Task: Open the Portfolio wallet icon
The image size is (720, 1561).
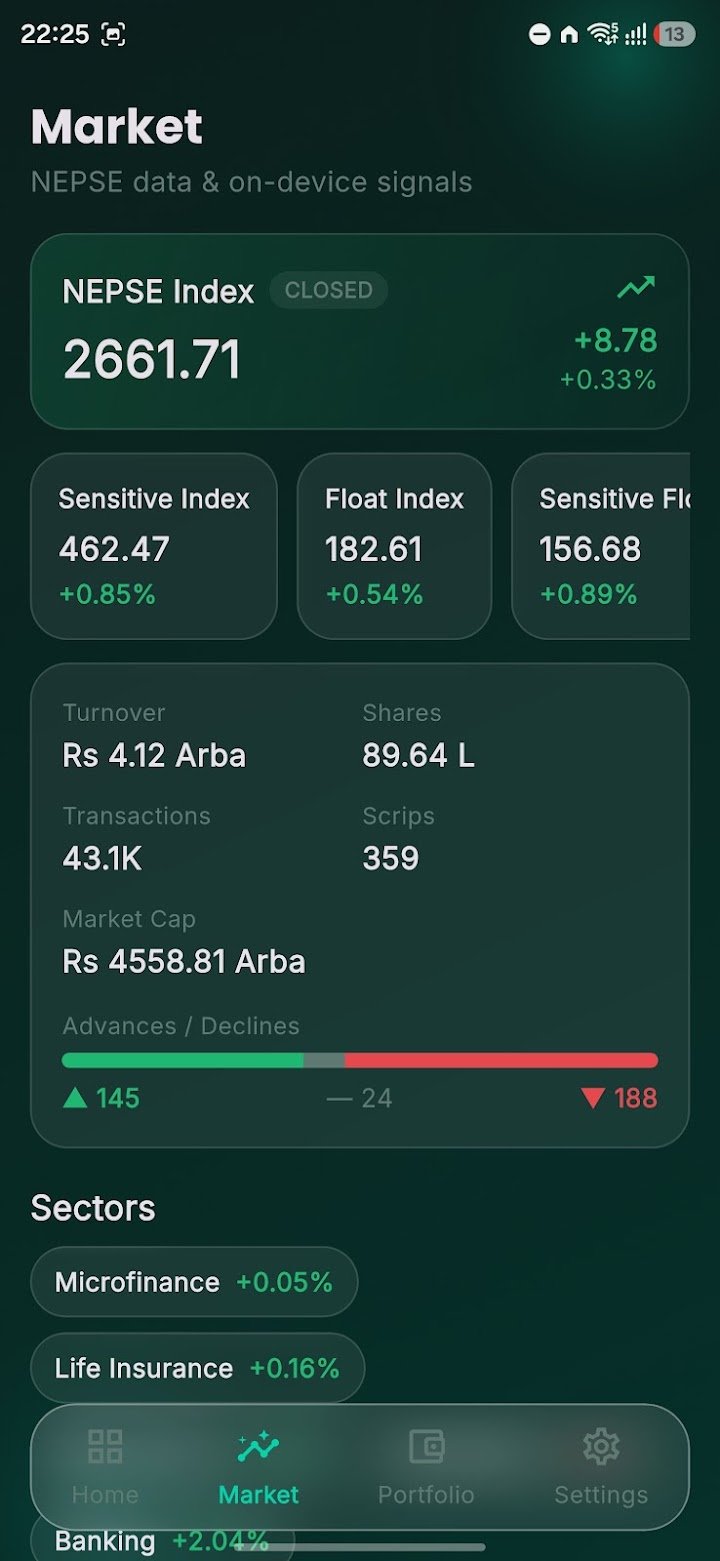Action: click(426, 1446)
